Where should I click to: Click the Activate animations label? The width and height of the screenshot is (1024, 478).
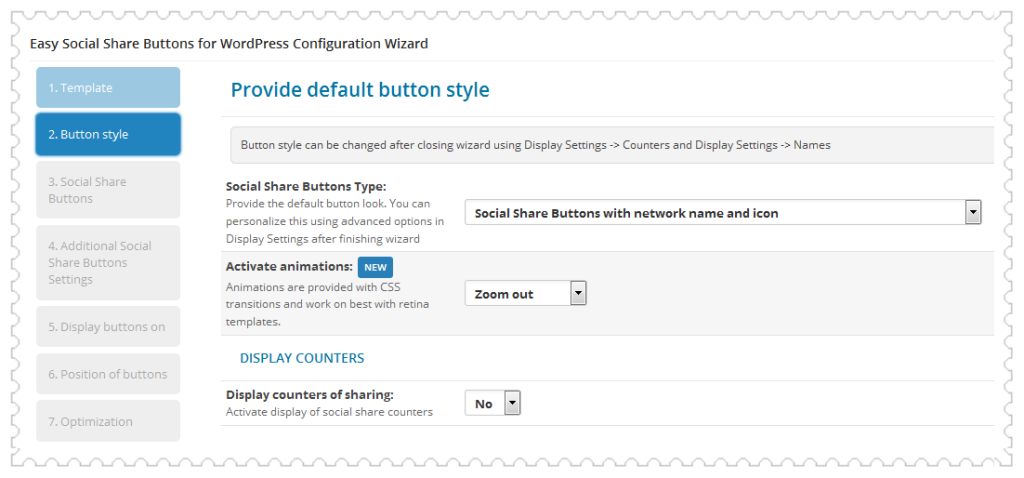click(289, 266)
